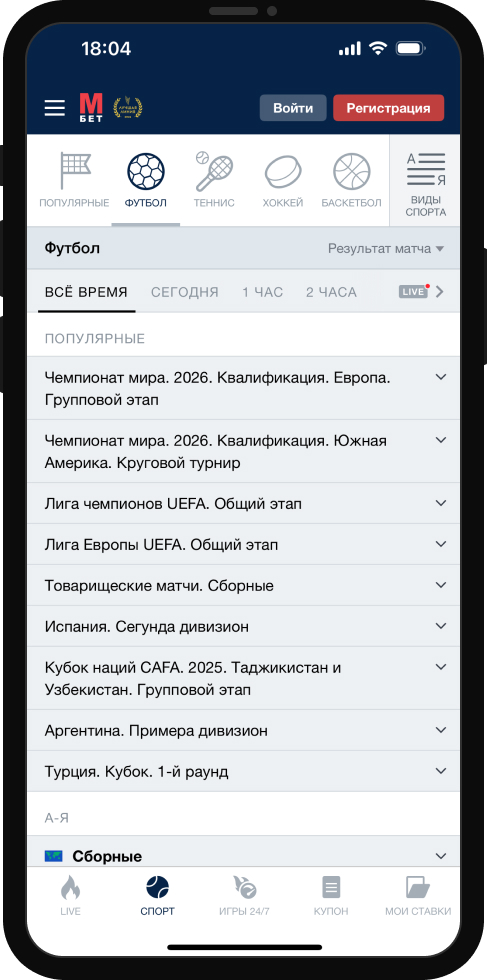Select the Популярные flag icon
The height and width of the screenshot is (980, 487).
coord(74,171)
